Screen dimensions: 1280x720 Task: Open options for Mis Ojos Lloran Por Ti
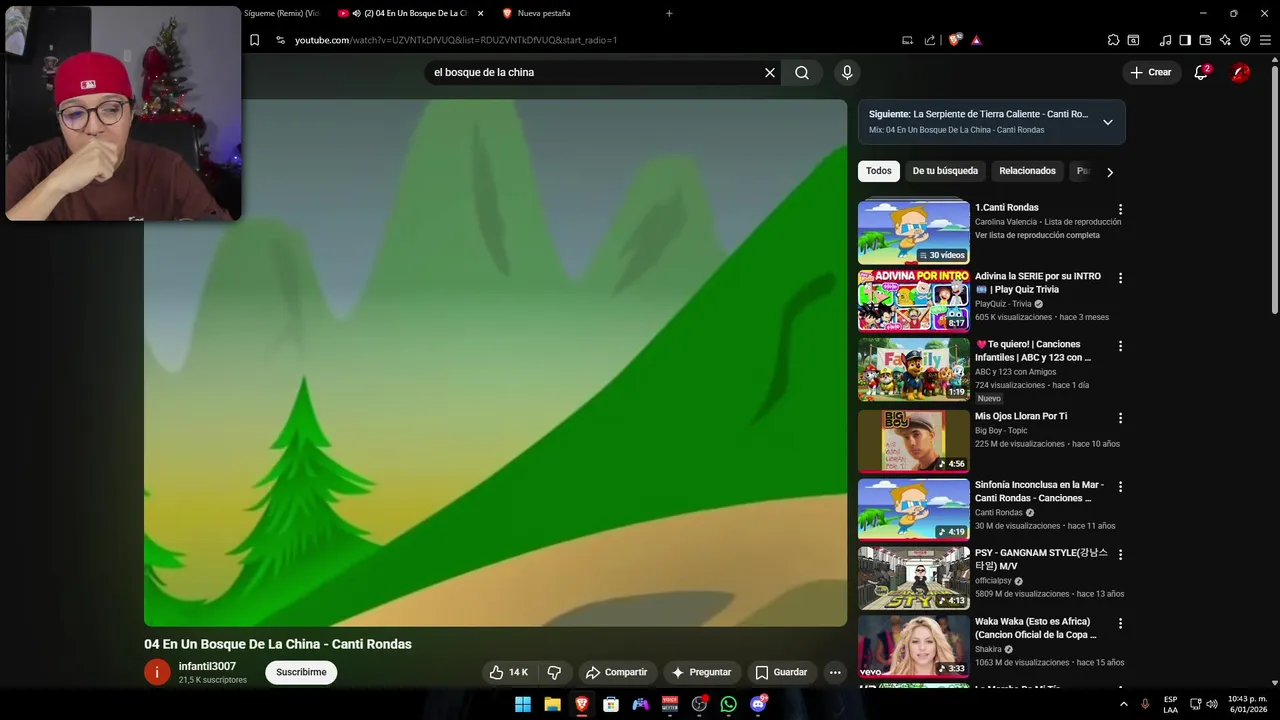[x=1120, y=418]
